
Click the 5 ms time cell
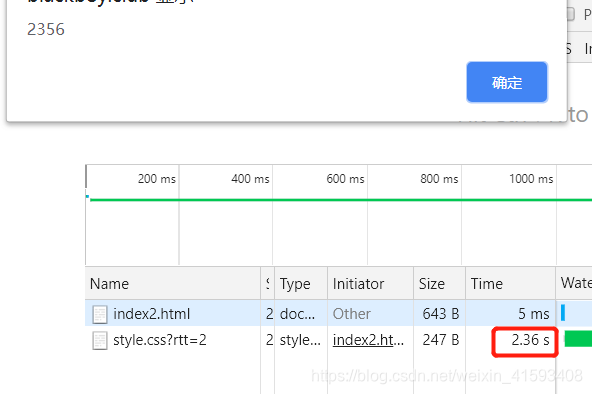pos(533,314)
